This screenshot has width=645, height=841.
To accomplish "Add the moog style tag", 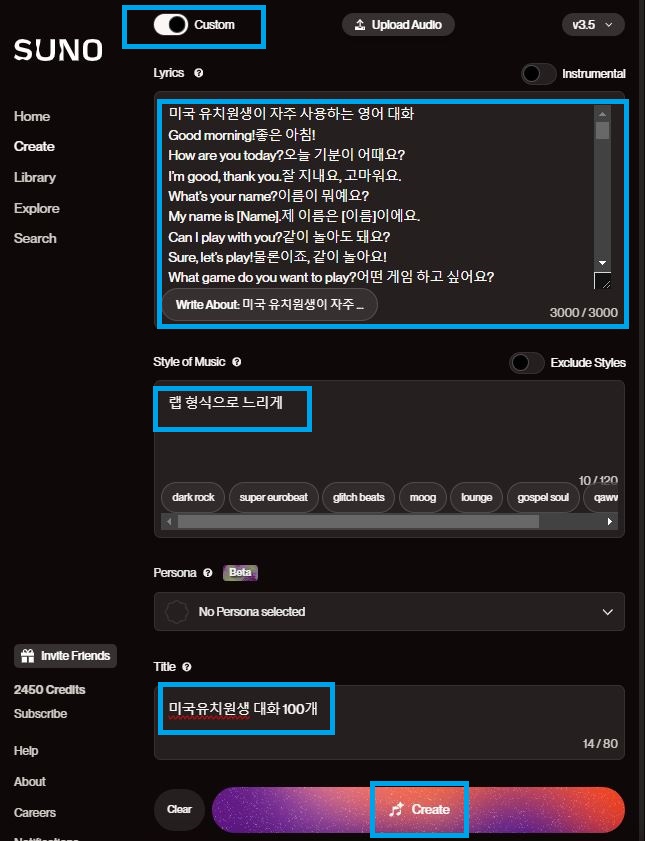I will click(422, 497).
